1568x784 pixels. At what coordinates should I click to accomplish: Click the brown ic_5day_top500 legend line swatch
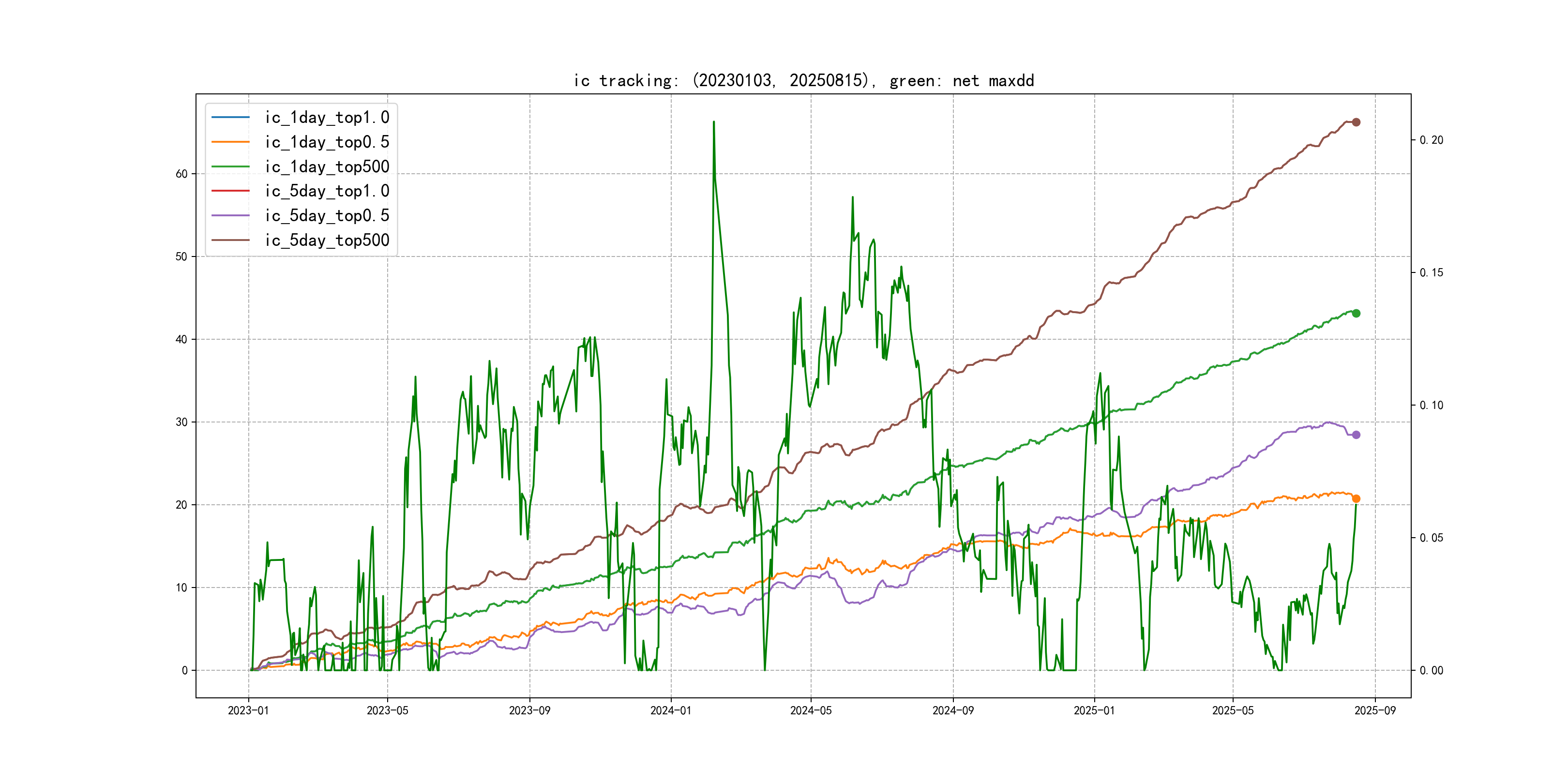point(230,240)
